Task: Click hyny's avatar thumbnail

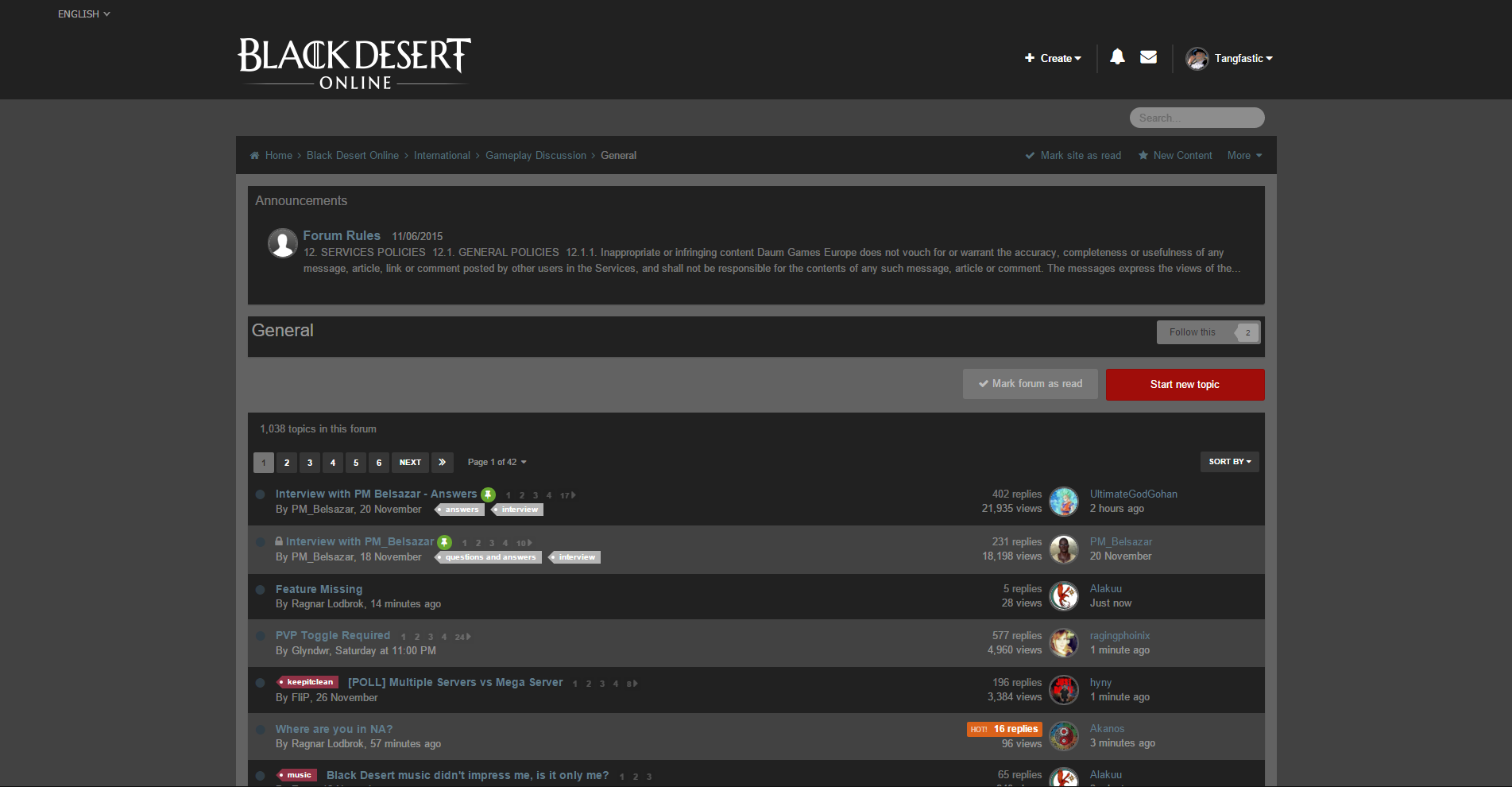Action: click(1064, 690)
